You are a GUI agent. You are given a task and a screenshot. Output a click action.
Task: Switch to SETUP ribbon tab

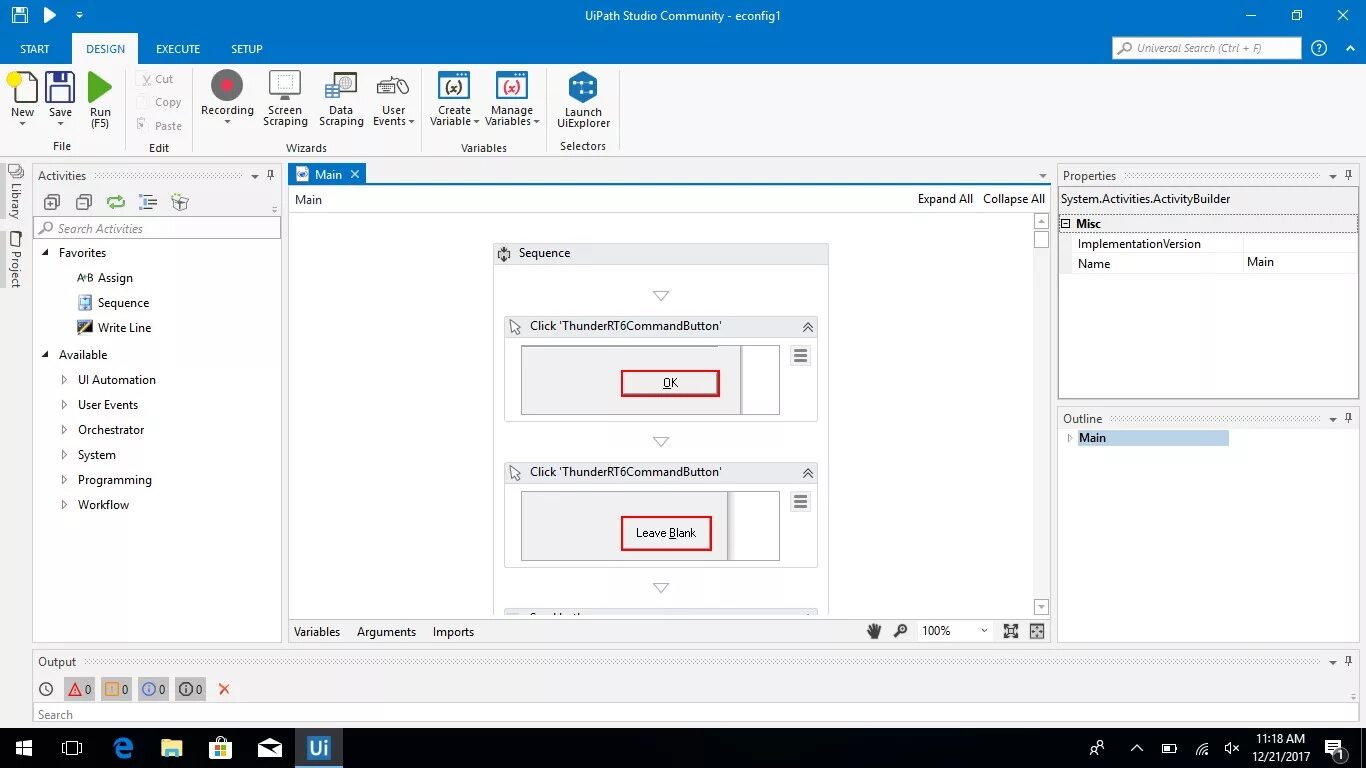[x=247, y=49]
